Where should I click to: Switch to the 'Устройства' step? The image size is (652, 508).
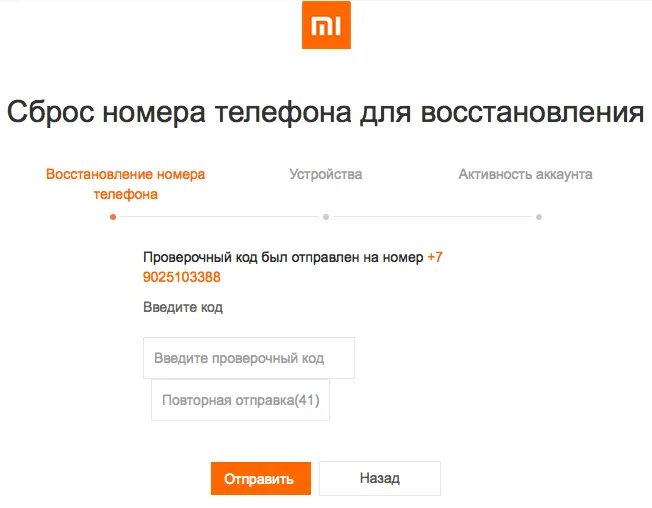tap(326, 174)
